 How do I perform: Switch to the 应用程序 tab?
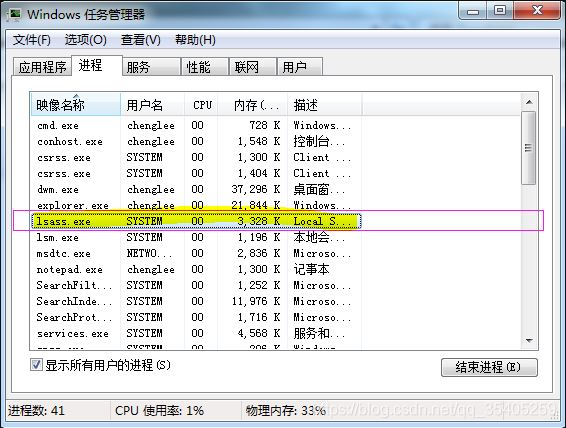point(42,67)
